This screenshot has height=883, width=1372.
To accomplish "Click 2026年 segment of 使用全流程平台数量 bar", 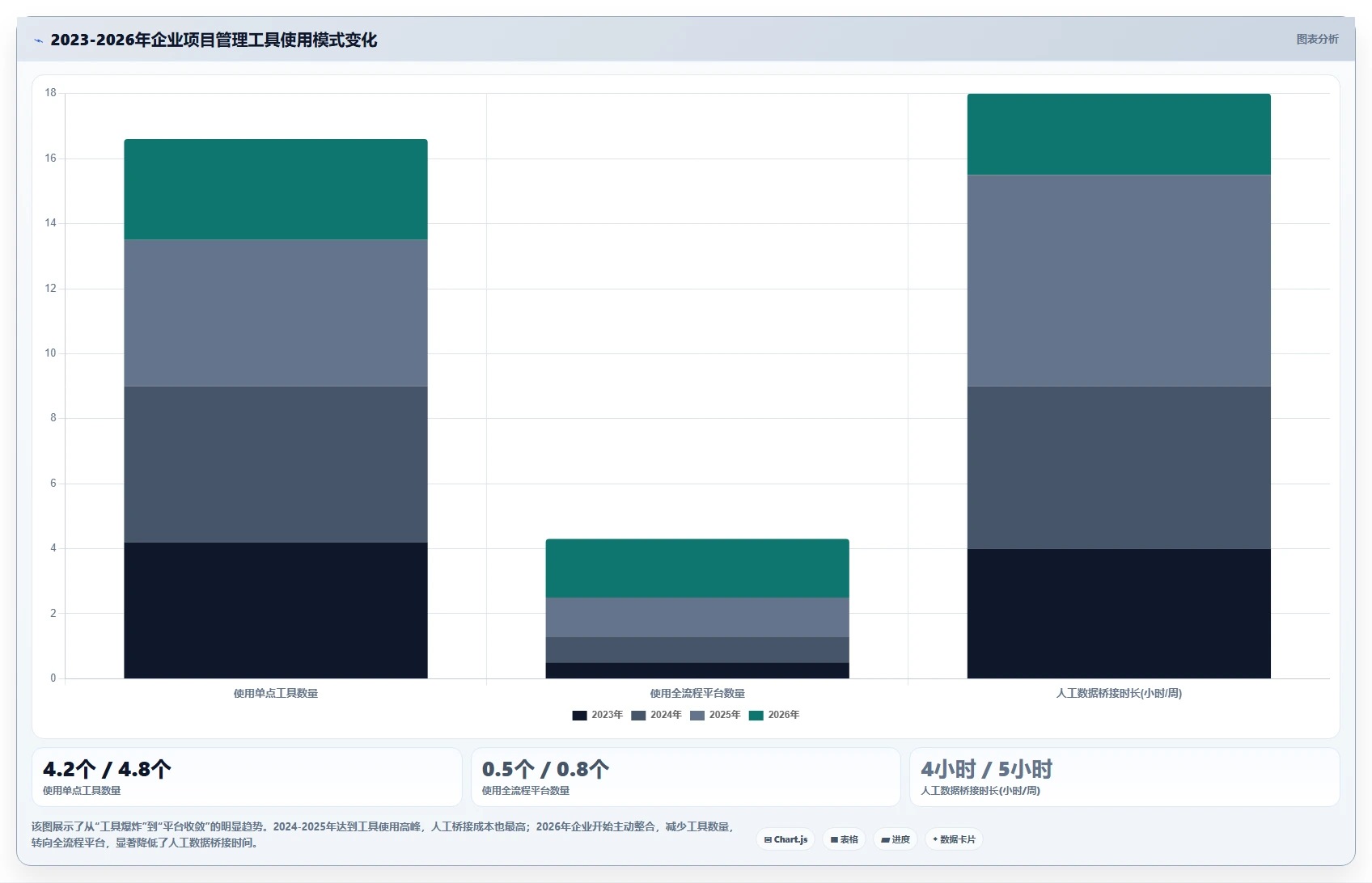I will tap(697, 568).
